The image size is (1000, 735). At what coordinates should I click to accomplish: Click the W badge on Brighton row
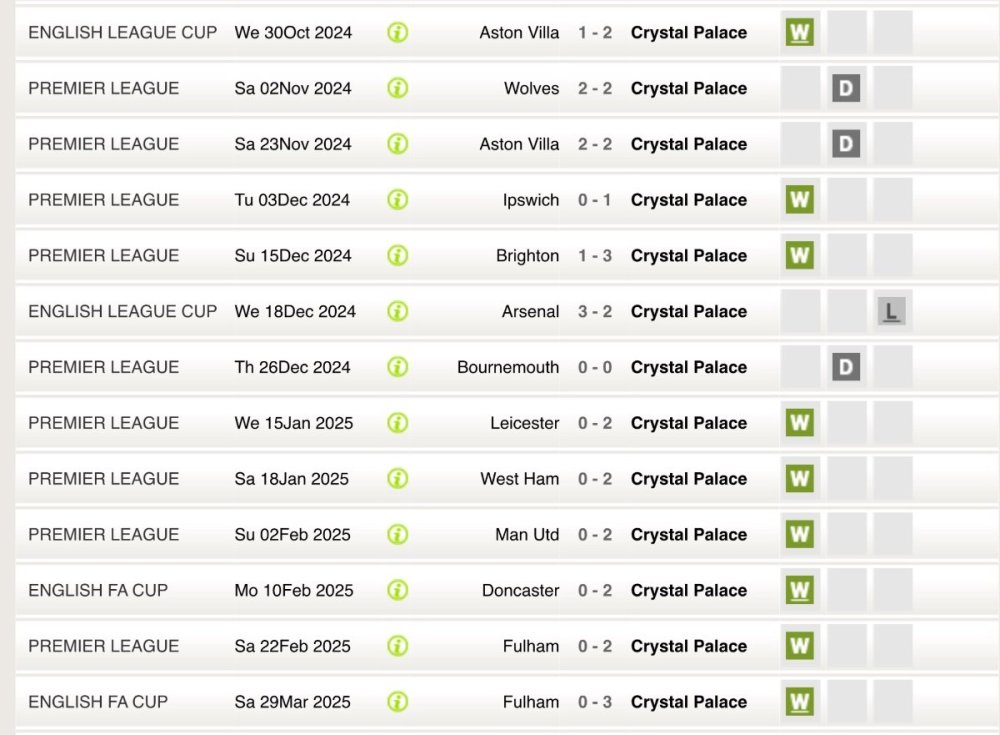pos(799,256)
